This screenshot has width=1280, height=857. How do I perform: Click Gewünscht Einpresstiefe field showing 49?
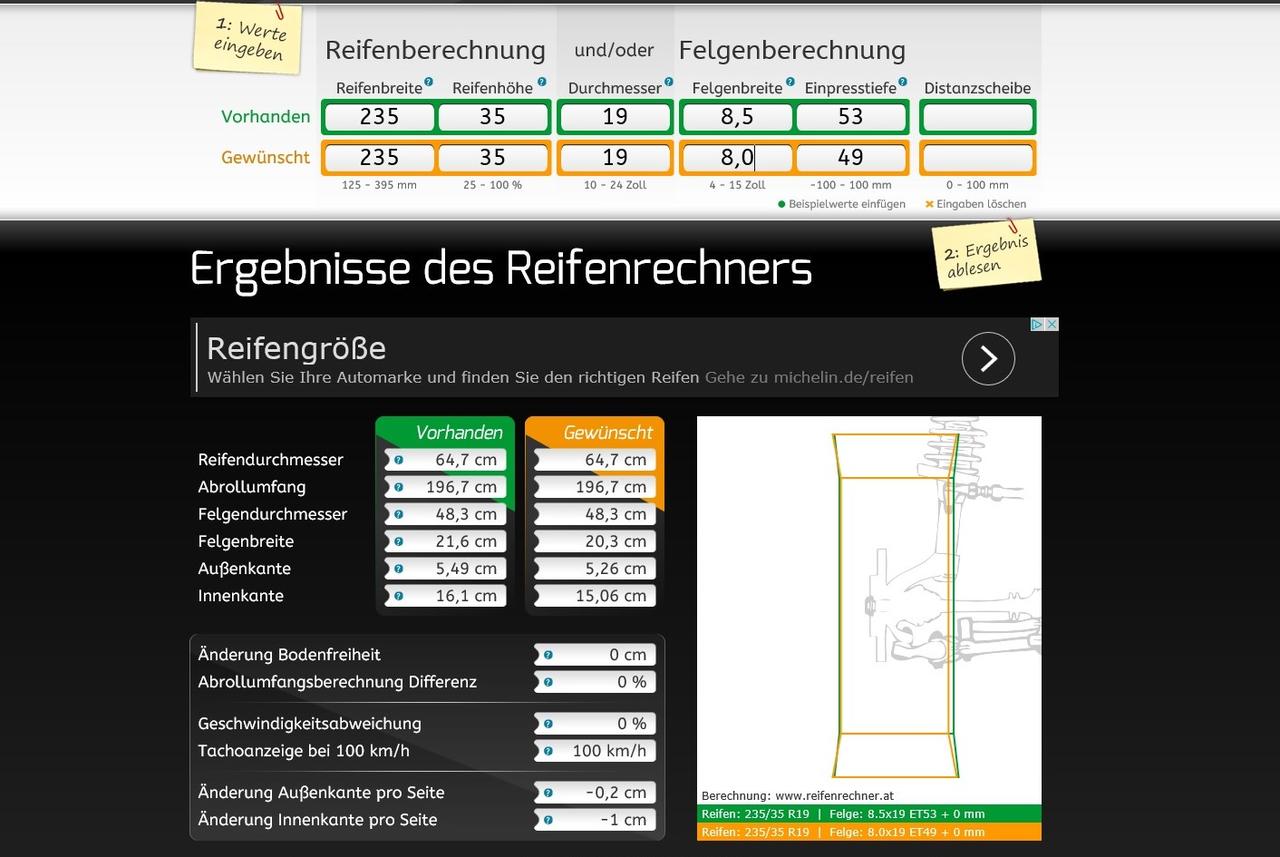850,158
